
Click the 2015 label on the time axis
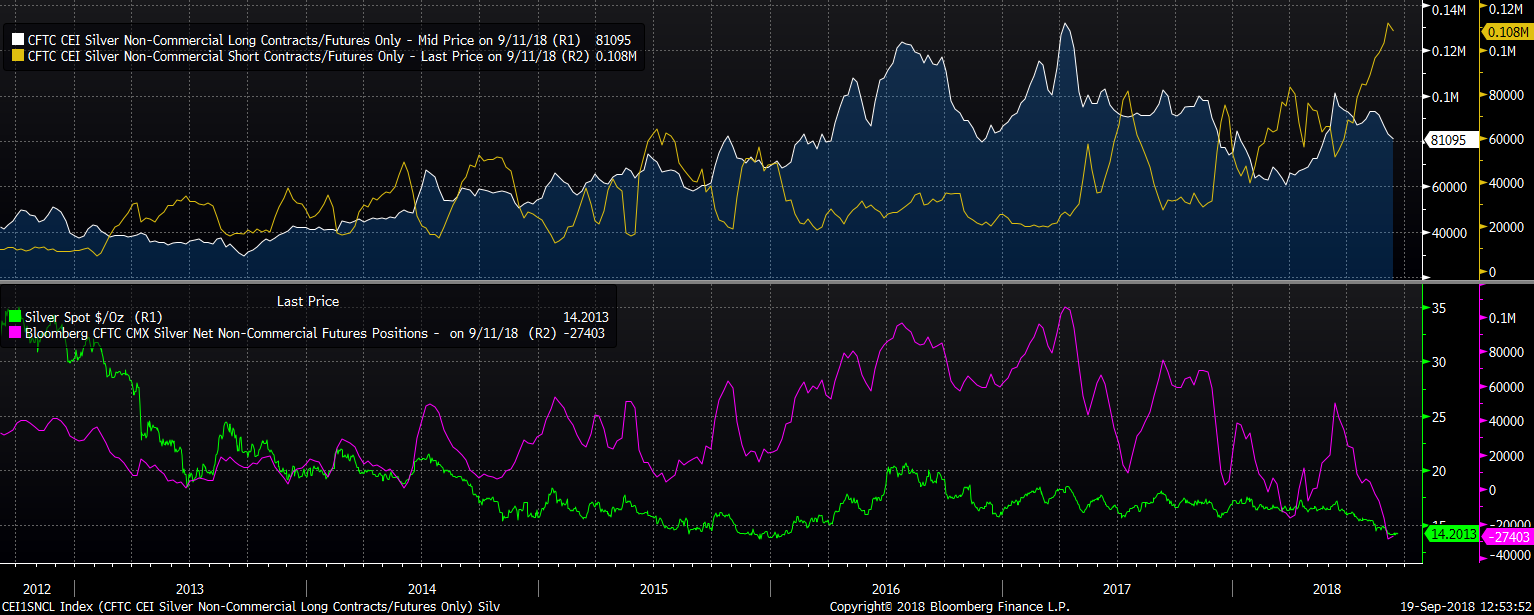654,589
